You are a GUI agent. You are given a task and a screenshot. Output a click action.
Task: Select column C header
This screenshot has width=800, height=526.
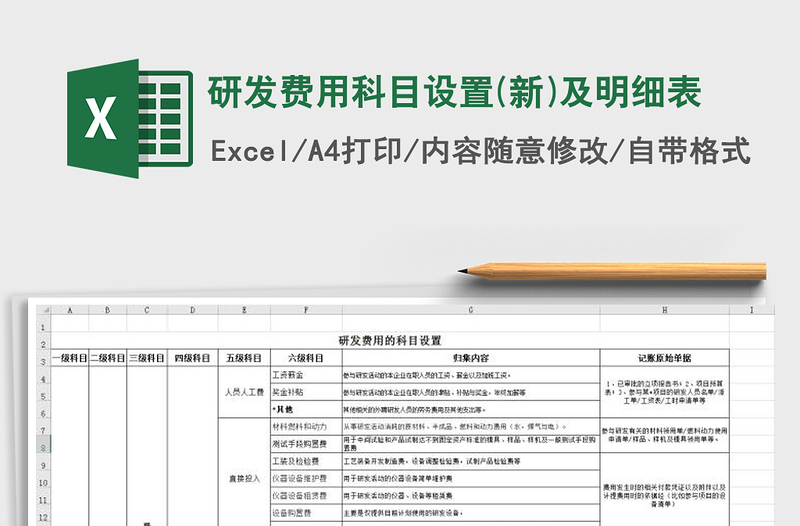point(147,310)
